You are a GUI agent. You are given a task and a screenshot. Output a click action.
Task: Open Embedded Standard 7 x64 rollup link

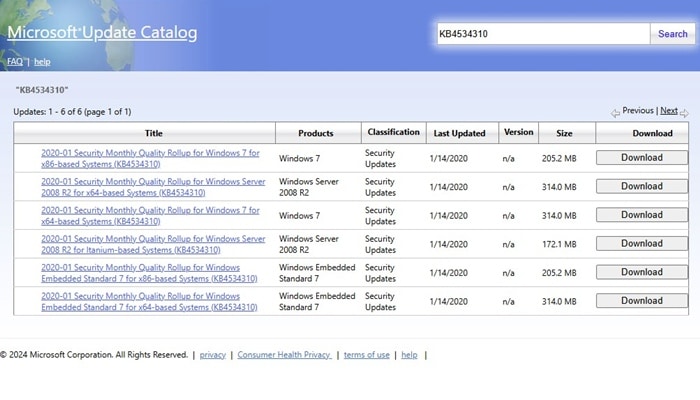pyautogui.click(x=149, y=301)
